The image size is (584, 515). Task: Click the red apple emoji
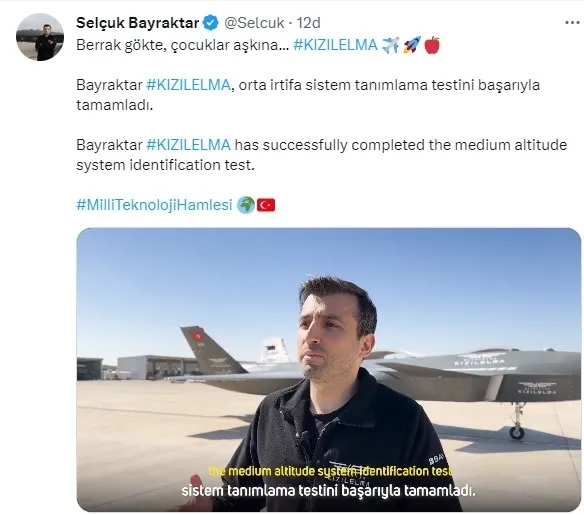coord(432,45)
